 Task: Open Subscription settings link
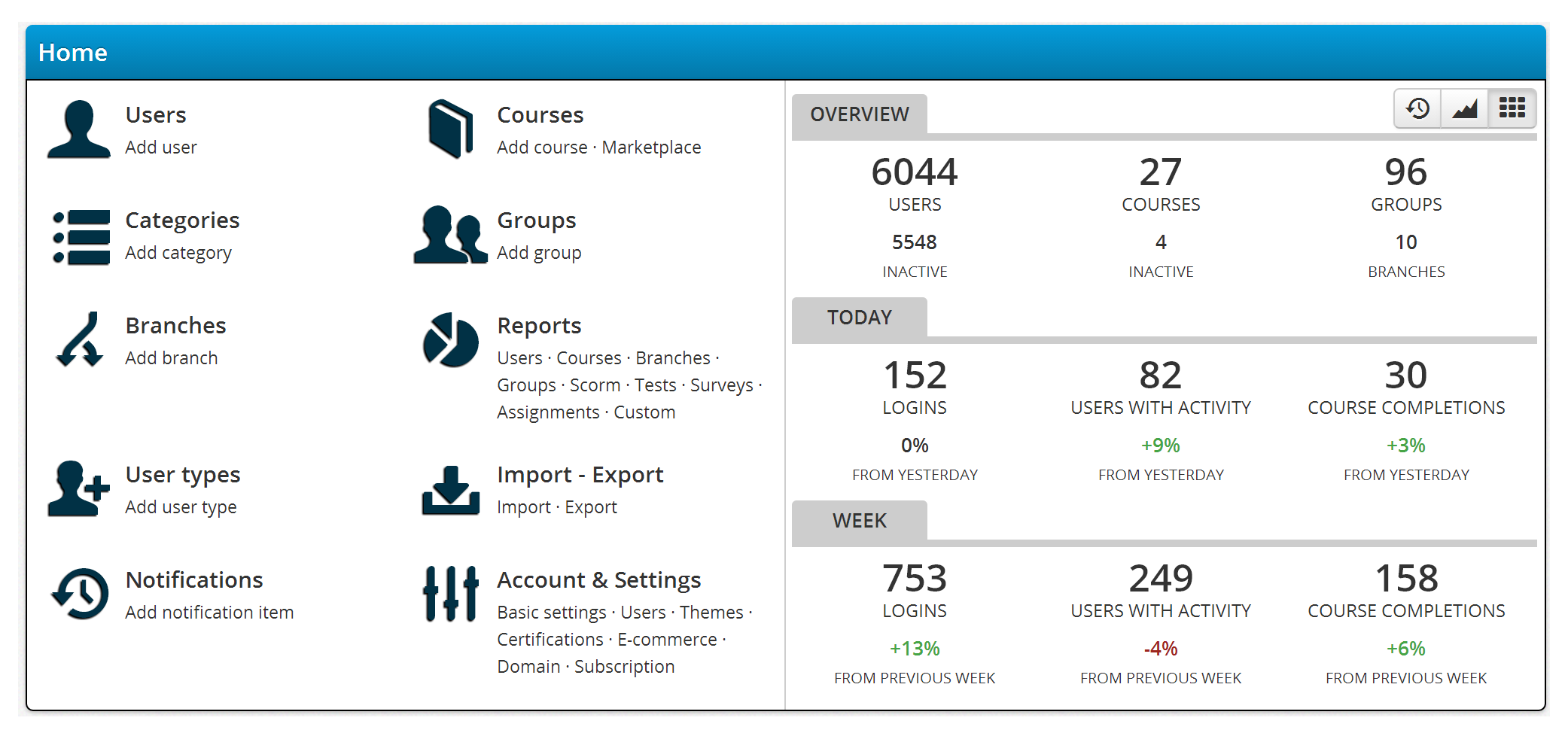point(624,667)
